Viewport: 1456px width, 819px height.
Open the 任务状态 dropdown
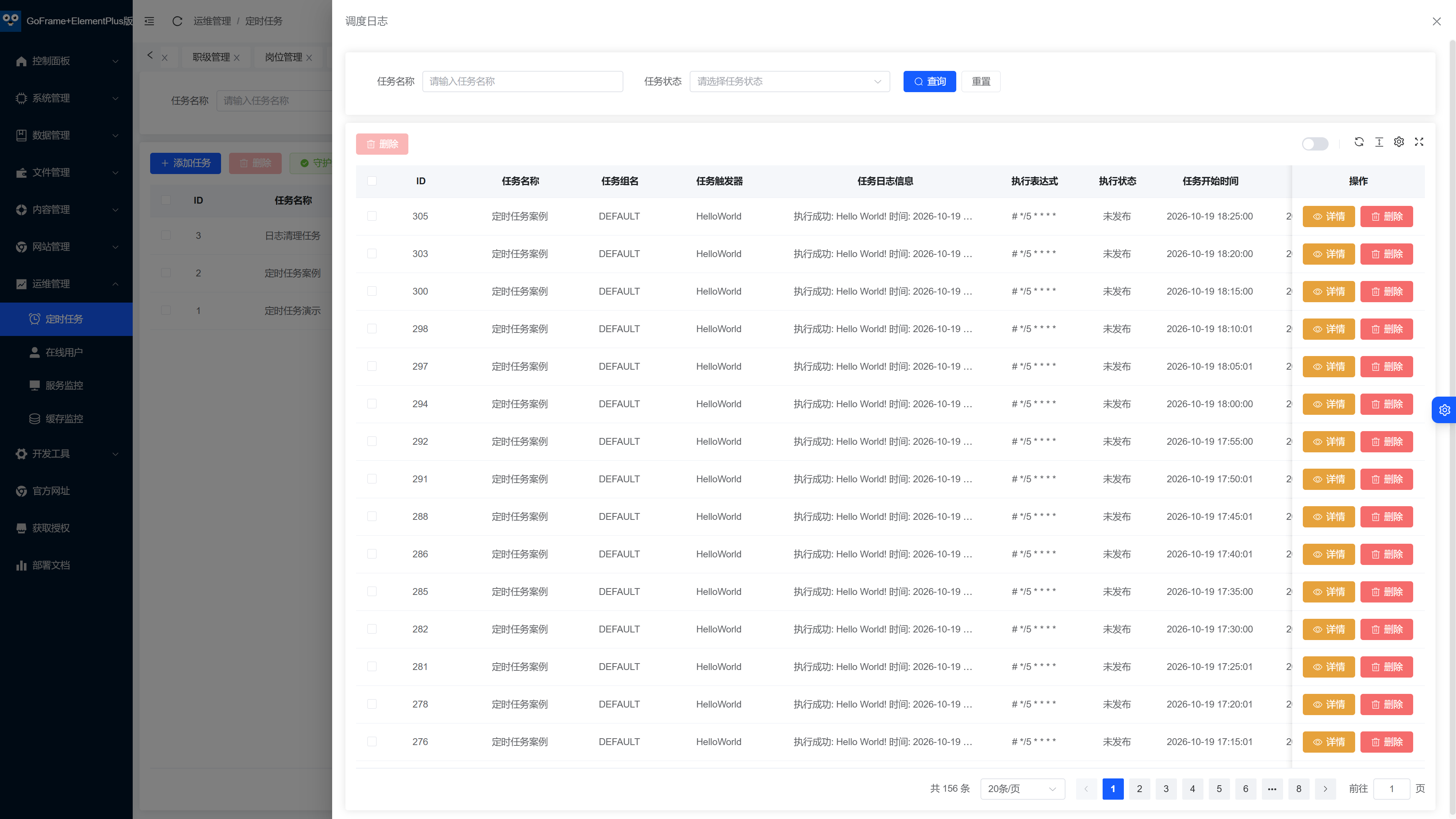pyautogui.click(x=789, y=82)
